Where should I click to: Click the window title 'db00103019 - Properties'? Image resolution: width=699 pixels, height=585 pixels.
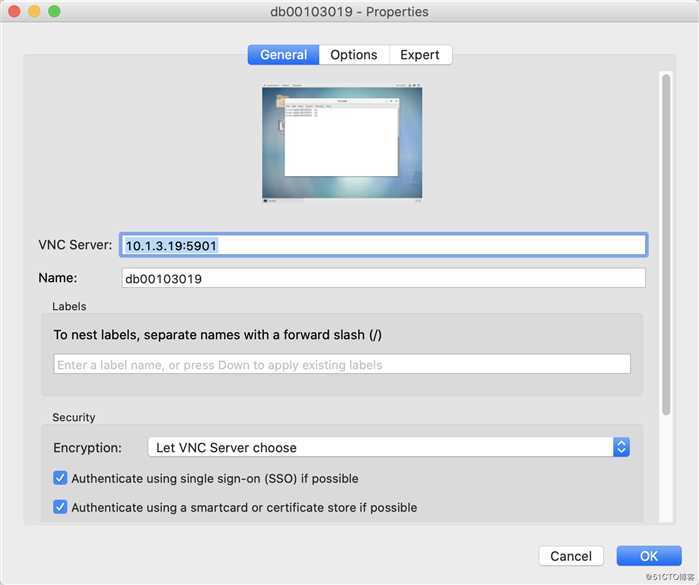pos(350,12)
